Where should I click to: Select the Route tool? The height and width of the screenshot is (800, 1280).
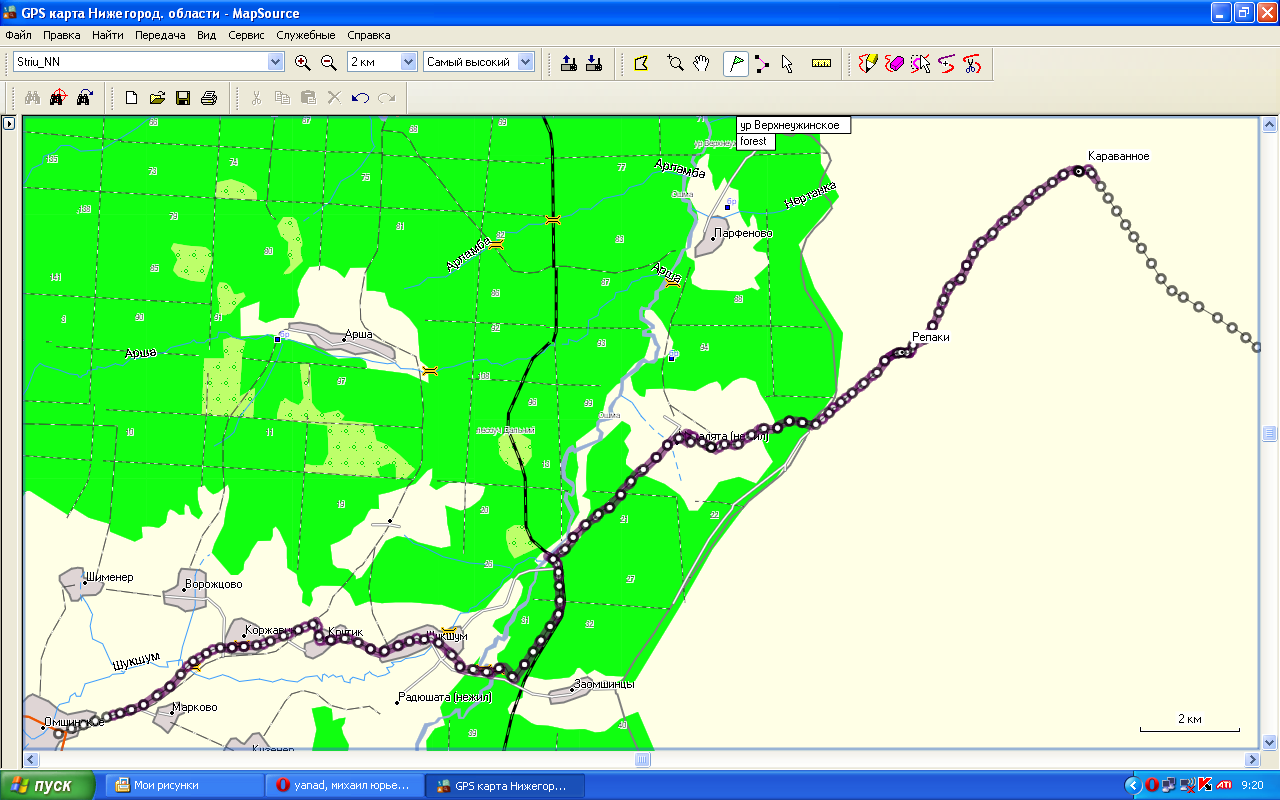coord(762,63)
